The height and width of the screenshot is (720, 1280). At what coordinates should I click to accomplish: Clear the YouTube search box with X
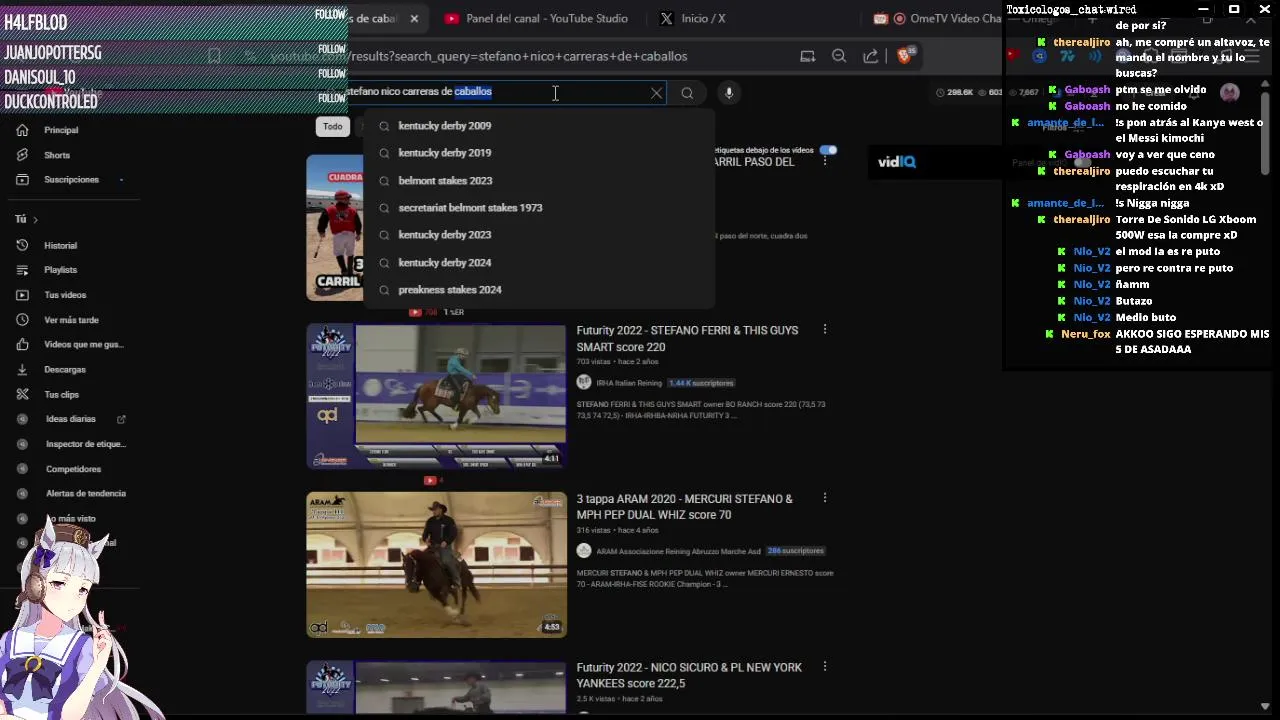pyautogui.click(x=656, y=93)
